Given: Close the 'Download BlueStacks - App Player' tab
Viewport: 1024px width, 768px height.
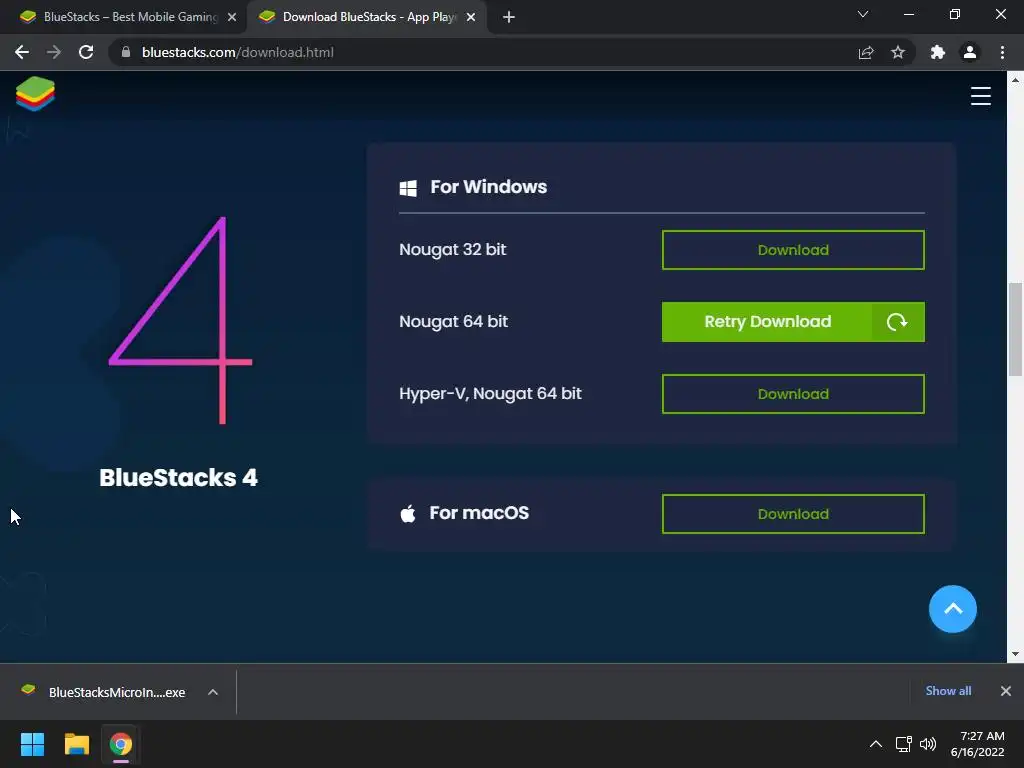Looking at the screenshot, I should [471, 17].
